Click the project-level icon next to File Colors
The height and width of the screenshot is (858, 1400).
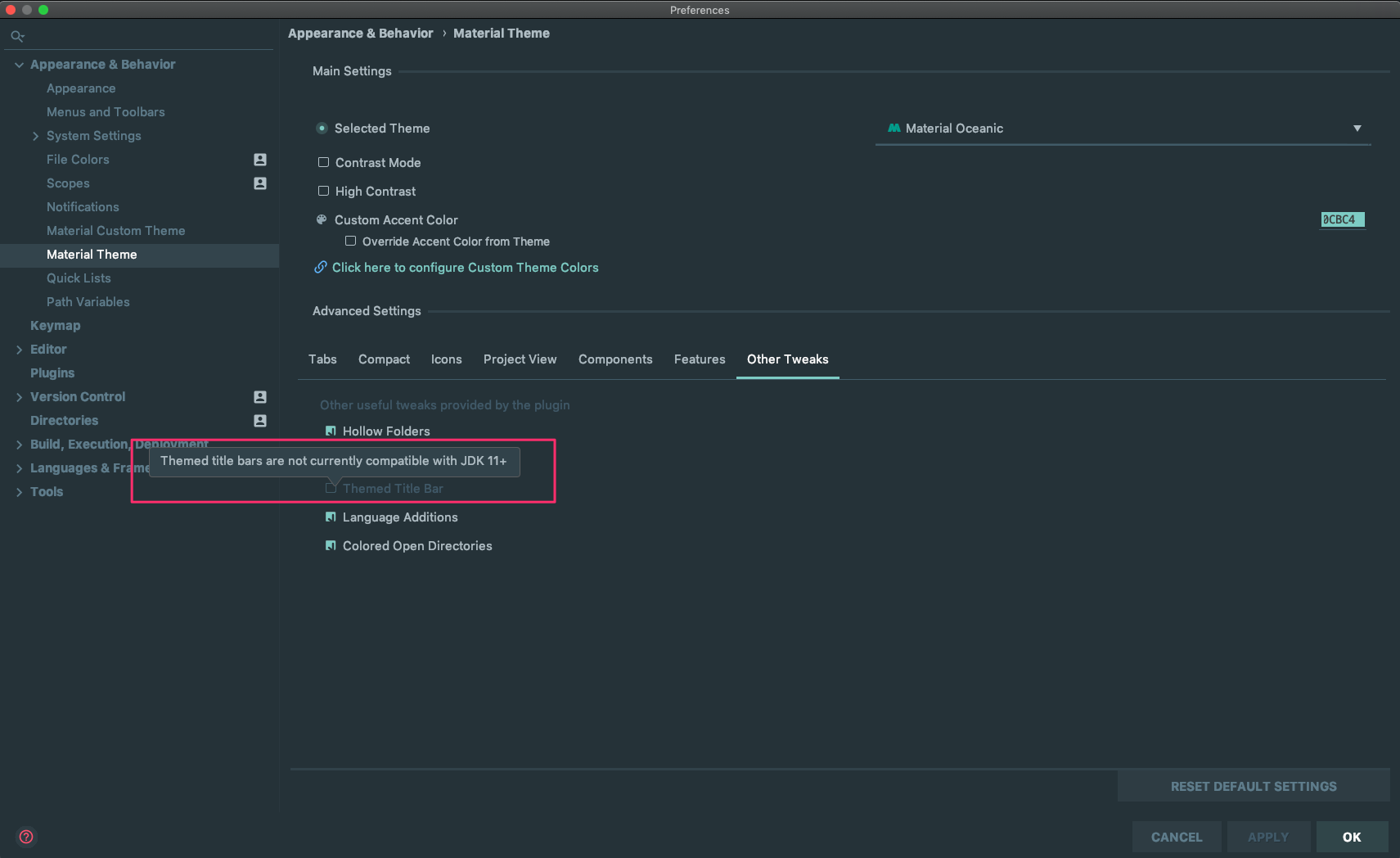[x=260, y=160]
